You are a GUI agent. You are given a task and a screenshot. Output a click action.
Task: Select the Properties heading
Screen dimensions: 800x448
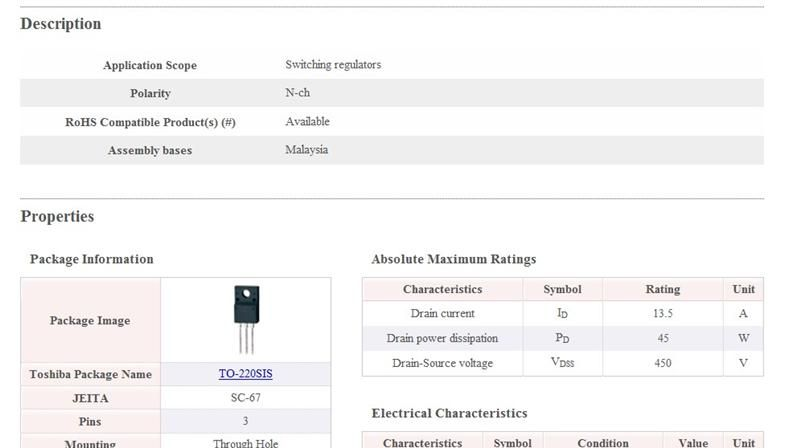(57, 216)
